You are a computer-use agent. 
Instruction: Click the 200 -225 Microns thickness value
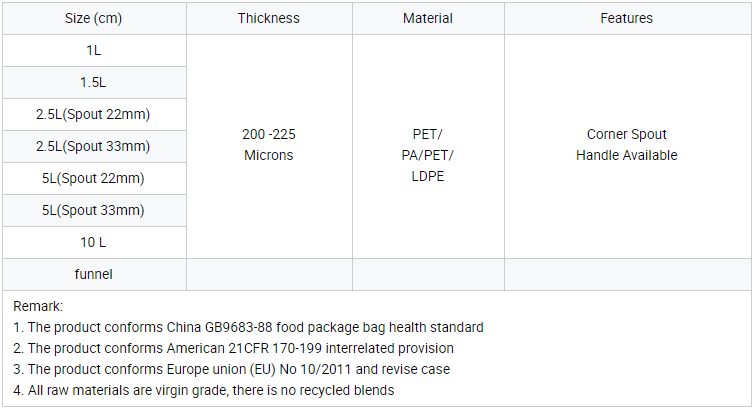coord(269,145)
